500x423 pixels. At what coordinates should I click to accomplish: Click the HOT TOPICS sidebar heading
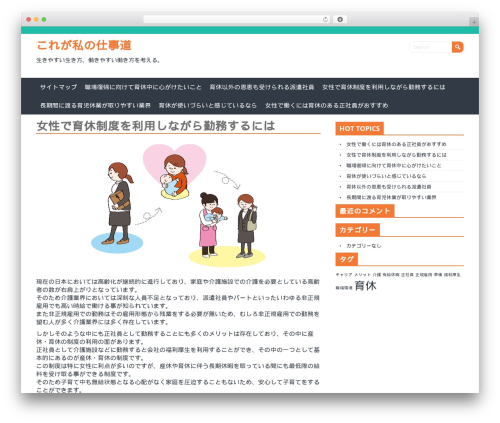359,129
